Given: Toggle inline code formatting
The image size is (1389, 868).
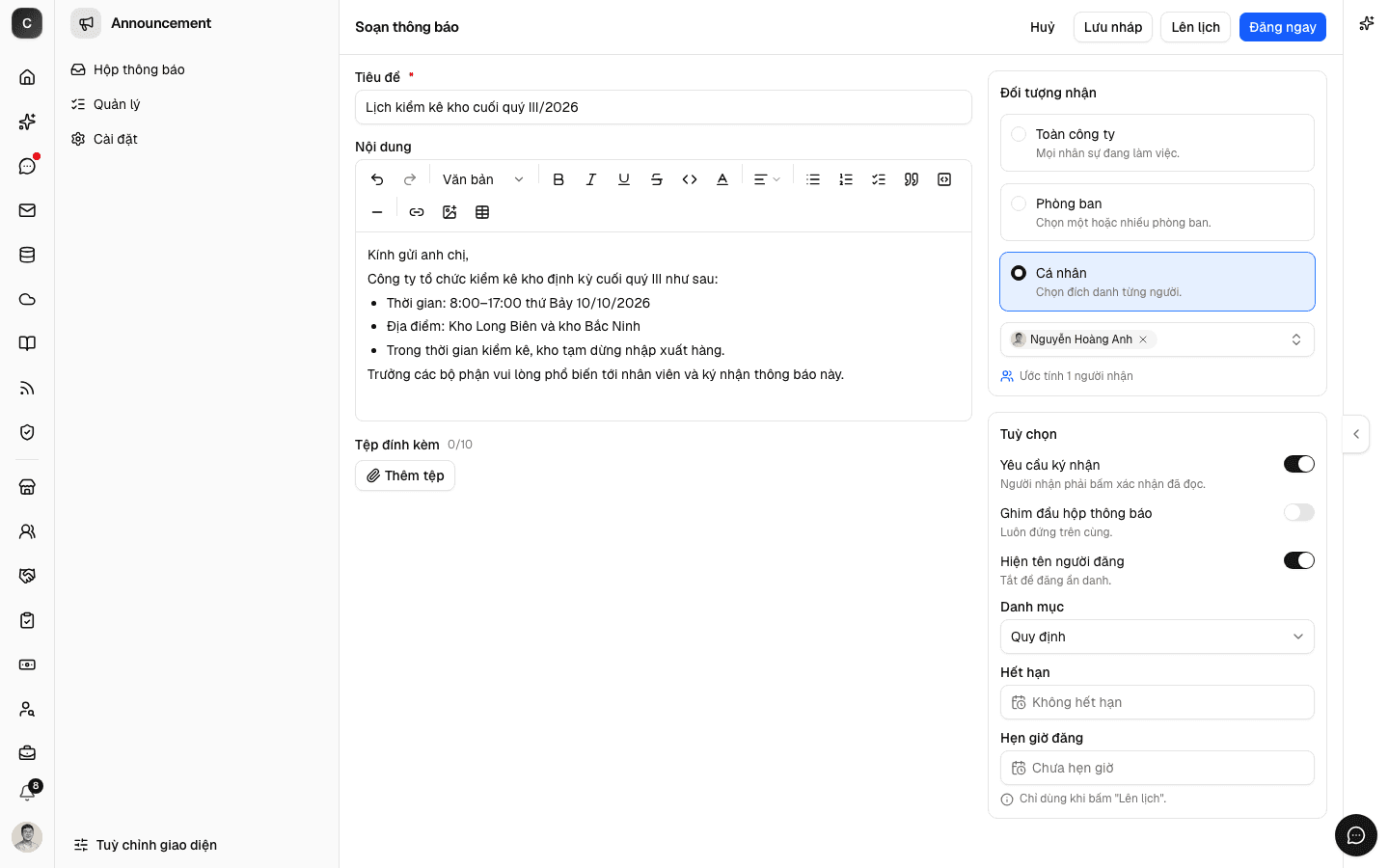Looking at the screenshot, I should [x=690, y=179].
